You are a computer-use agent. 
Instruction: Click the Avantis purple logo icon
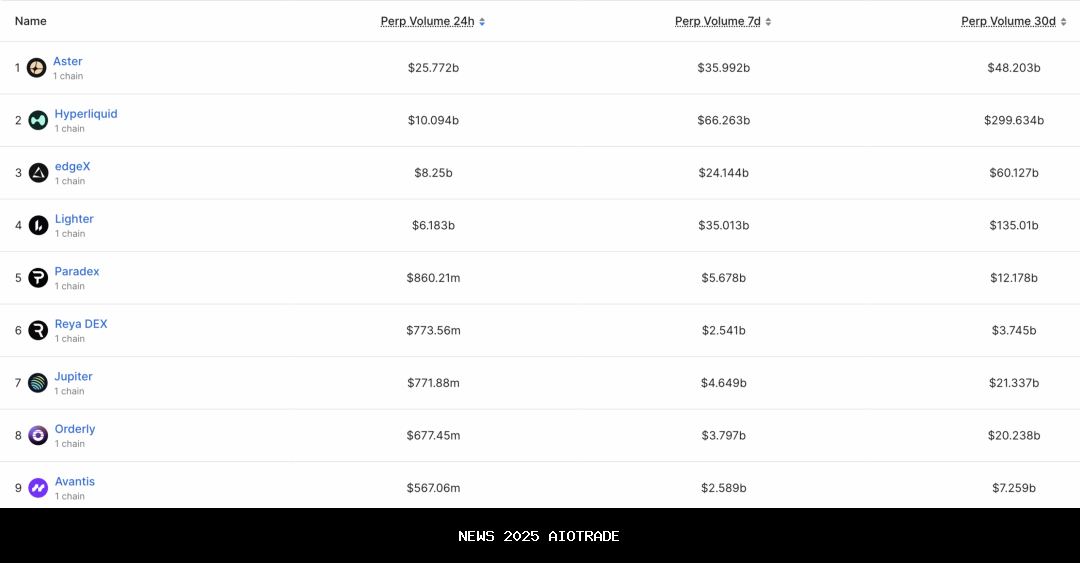pos(38,488)
